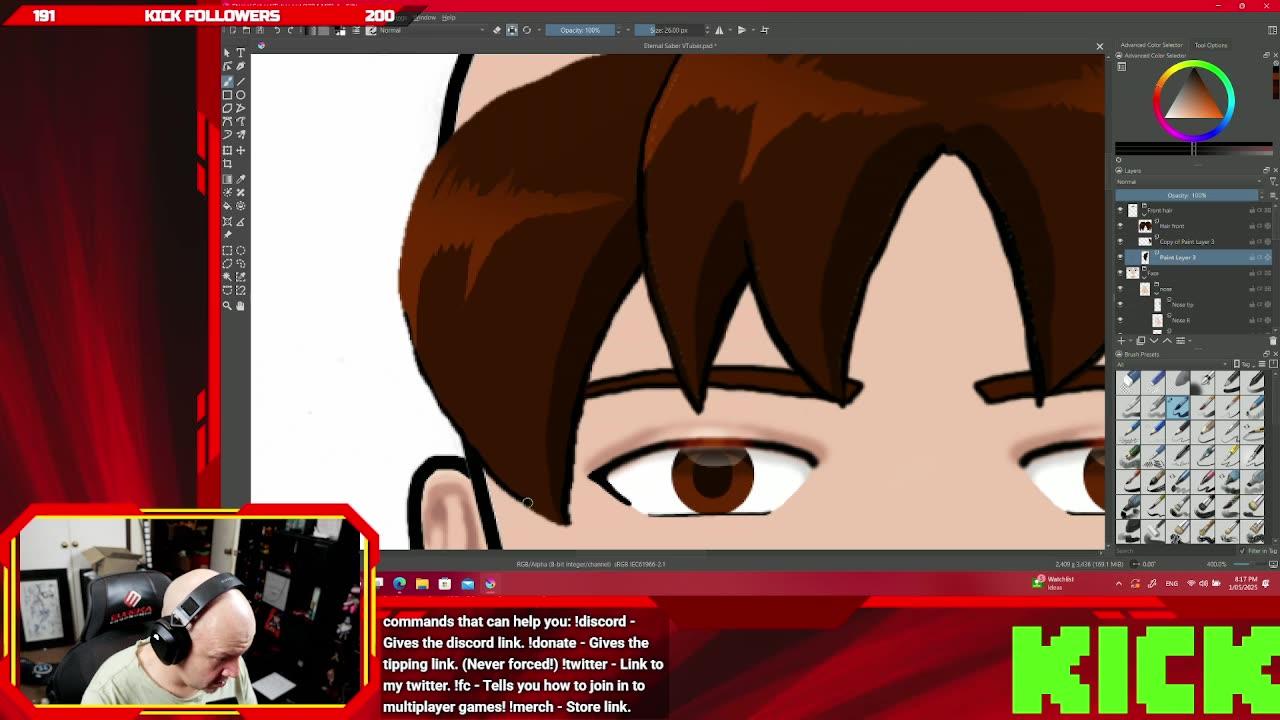
Task: Select the Contiguous Selection wand tool
Action: click(x=227, y=277)
